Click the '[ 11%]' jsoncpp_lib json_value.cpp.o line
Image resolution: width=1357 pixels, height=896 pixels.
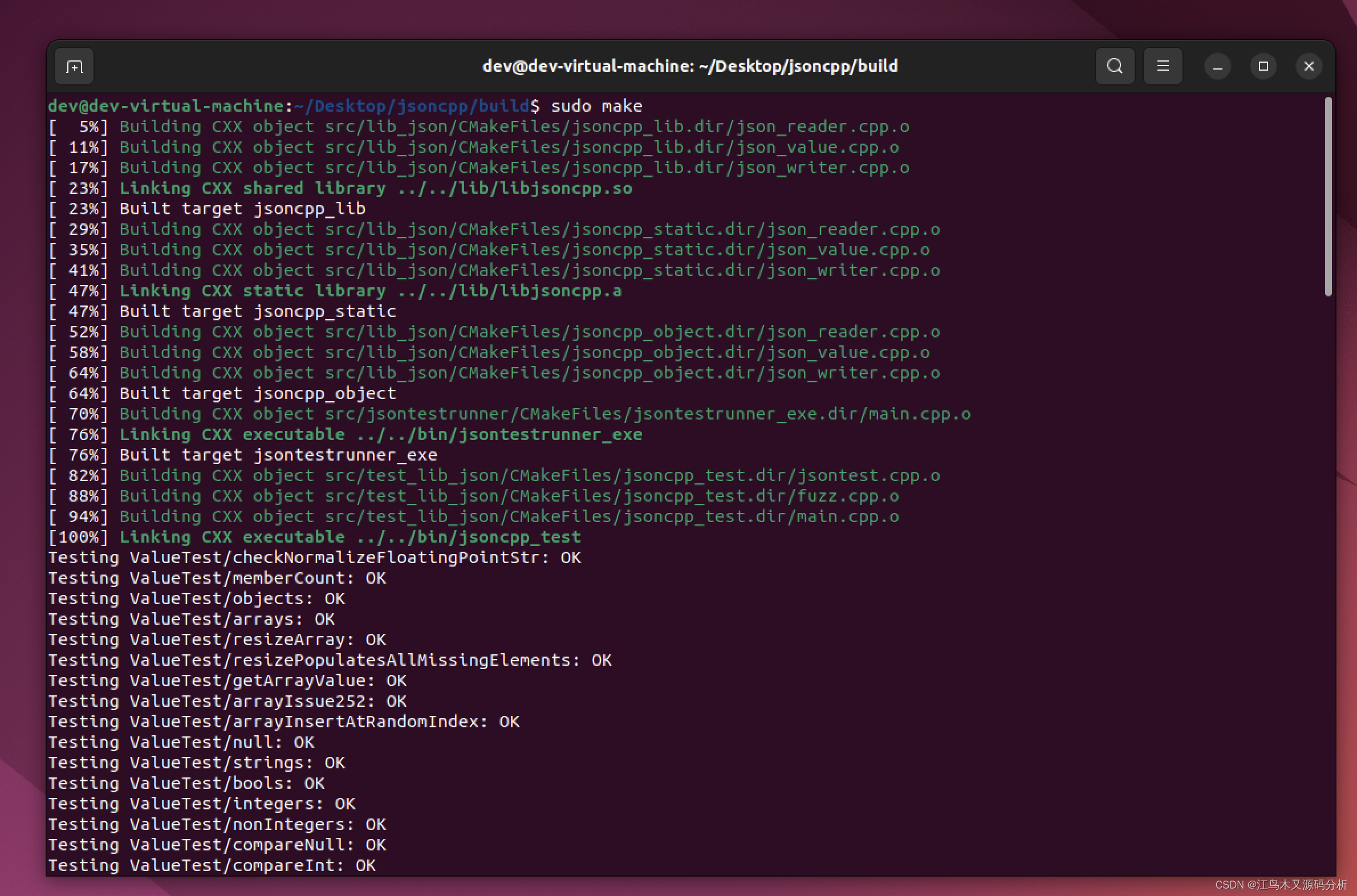coord(473,148)
